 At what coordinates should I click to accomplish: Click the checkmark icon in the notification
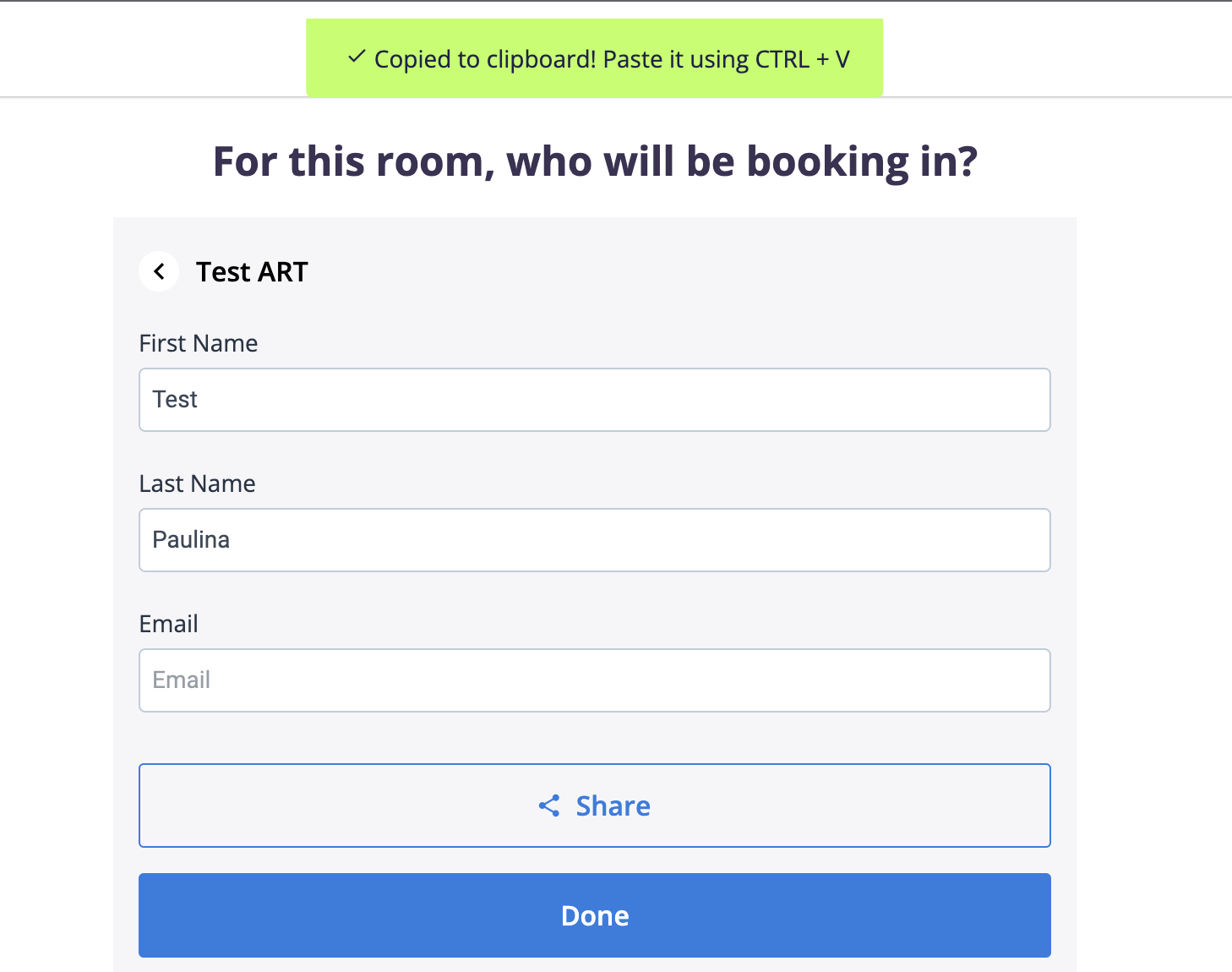coord(357,57)
